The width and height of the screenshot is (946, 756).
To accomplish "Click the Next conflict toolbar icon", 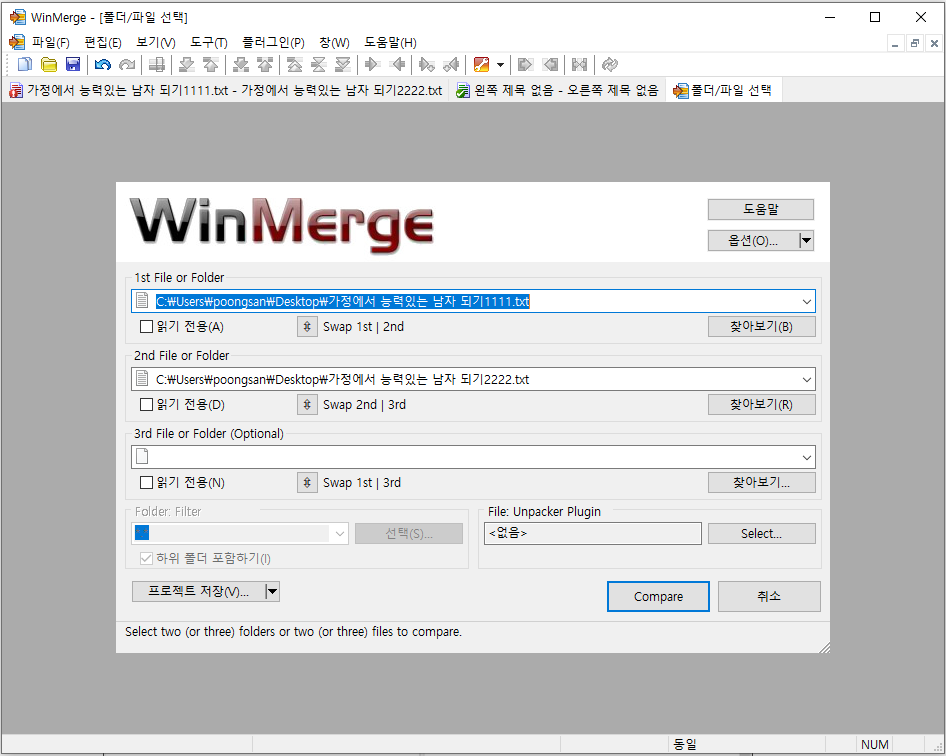I will pos(241,65).
